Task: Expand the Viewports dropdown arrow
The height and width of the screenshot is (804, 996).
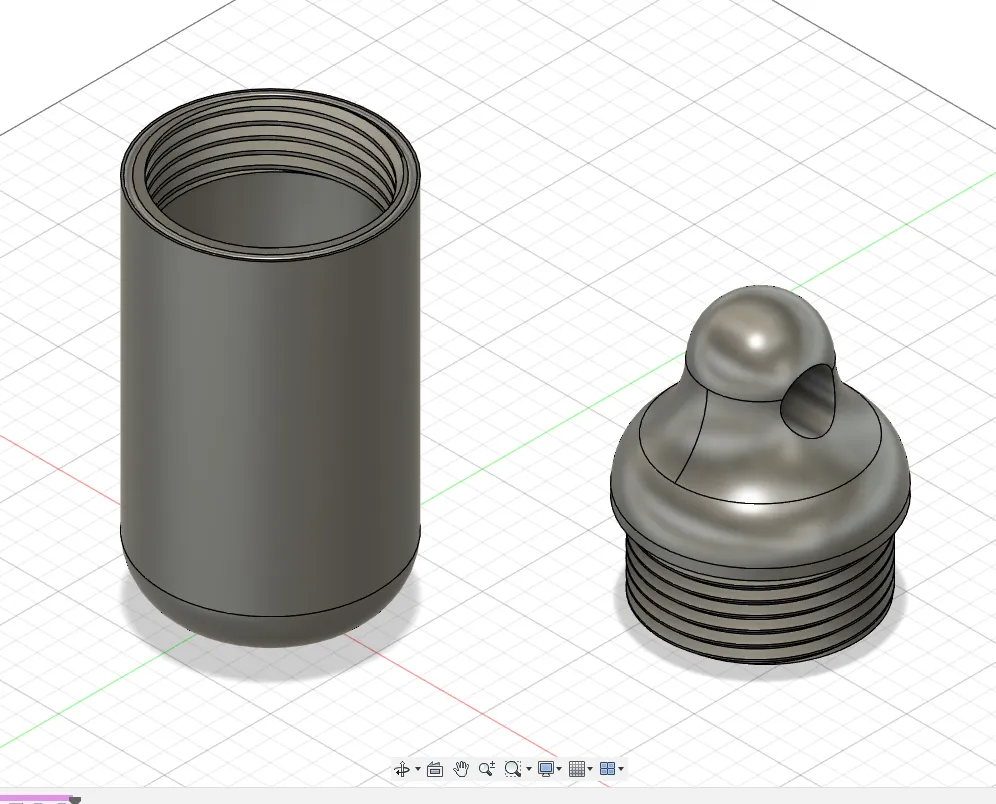Action: [621, 769]
